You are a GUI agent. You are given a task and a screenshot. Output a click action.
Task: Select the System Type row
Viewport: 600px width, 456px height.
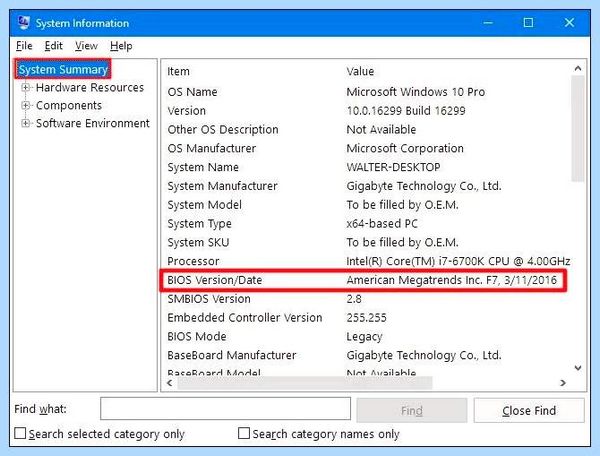367,223
